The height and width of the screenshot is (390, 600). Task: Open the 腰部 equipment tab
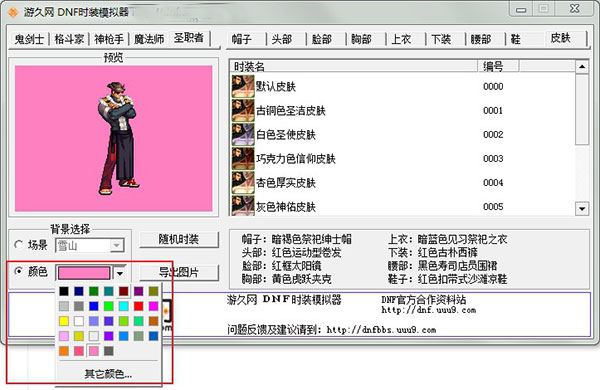click(486, 39)
